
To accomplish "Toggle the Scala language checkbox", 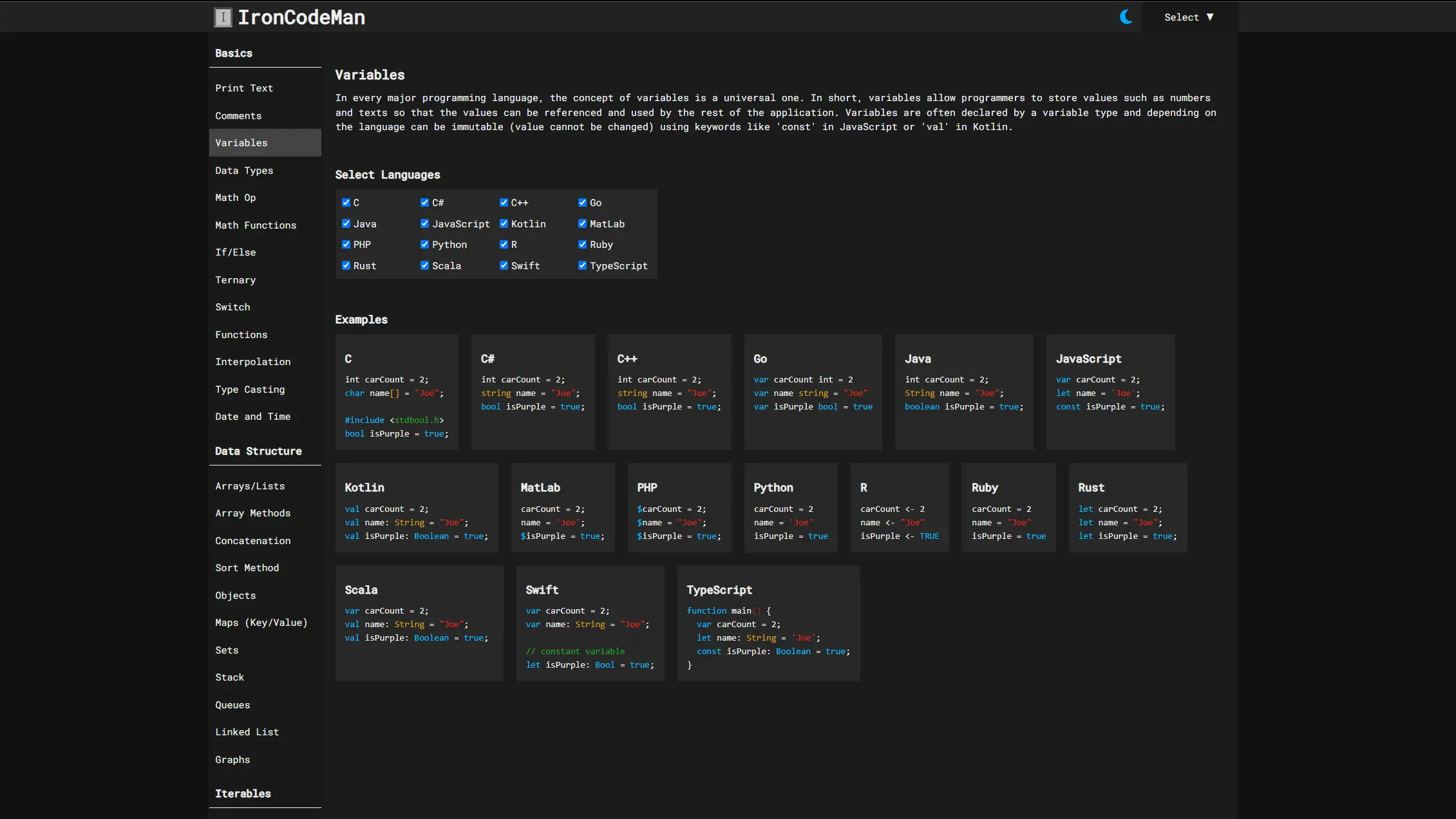I will coord(424,265).
